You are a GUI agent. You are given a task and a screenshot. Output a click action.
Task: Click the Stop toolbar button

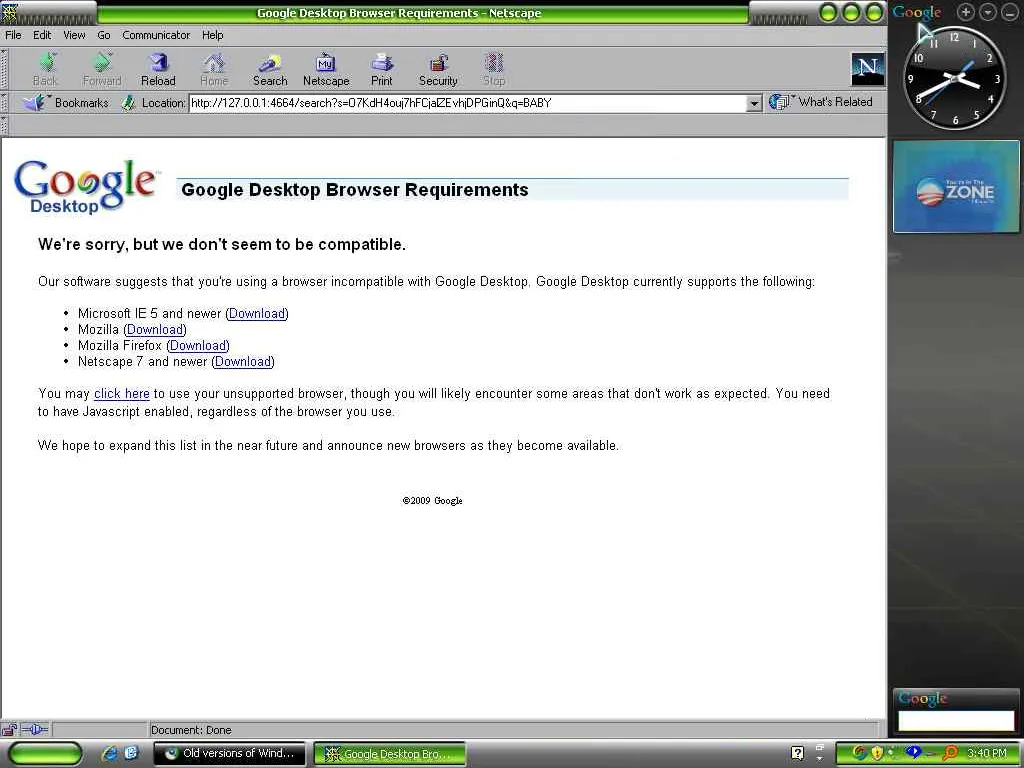pos(494,69)
